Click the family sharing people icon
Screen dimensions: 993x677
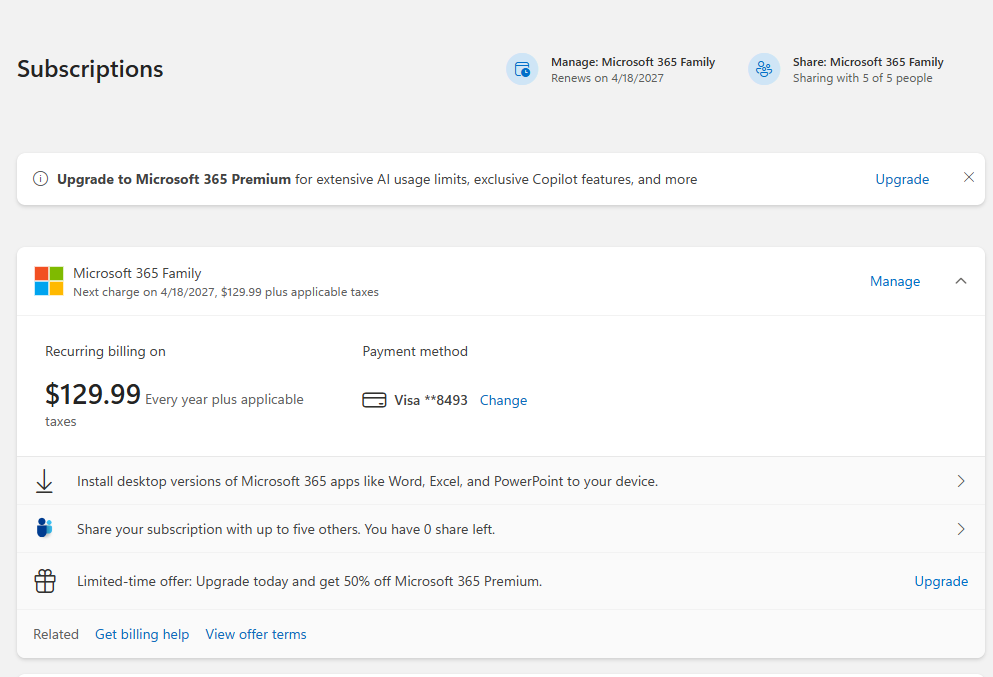click(44, 528)
